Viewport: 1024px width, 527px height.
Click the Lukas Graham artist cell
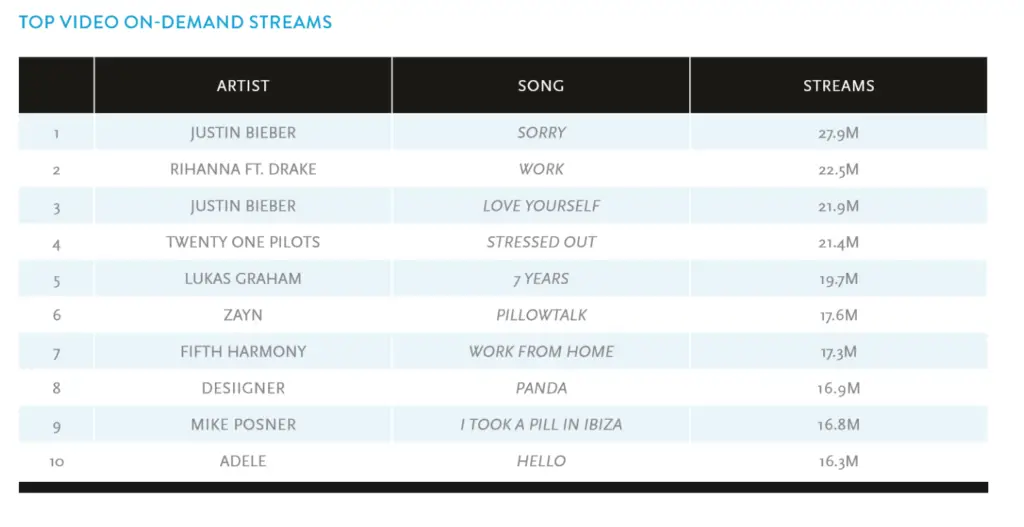click(243, 279)
